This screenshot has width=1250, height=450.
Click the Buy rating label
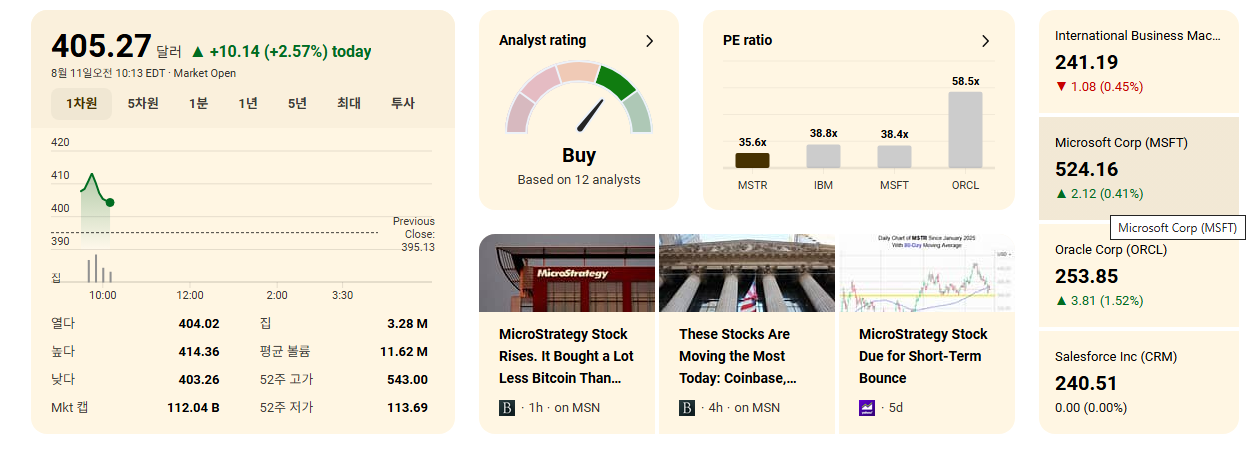(579, 155)
